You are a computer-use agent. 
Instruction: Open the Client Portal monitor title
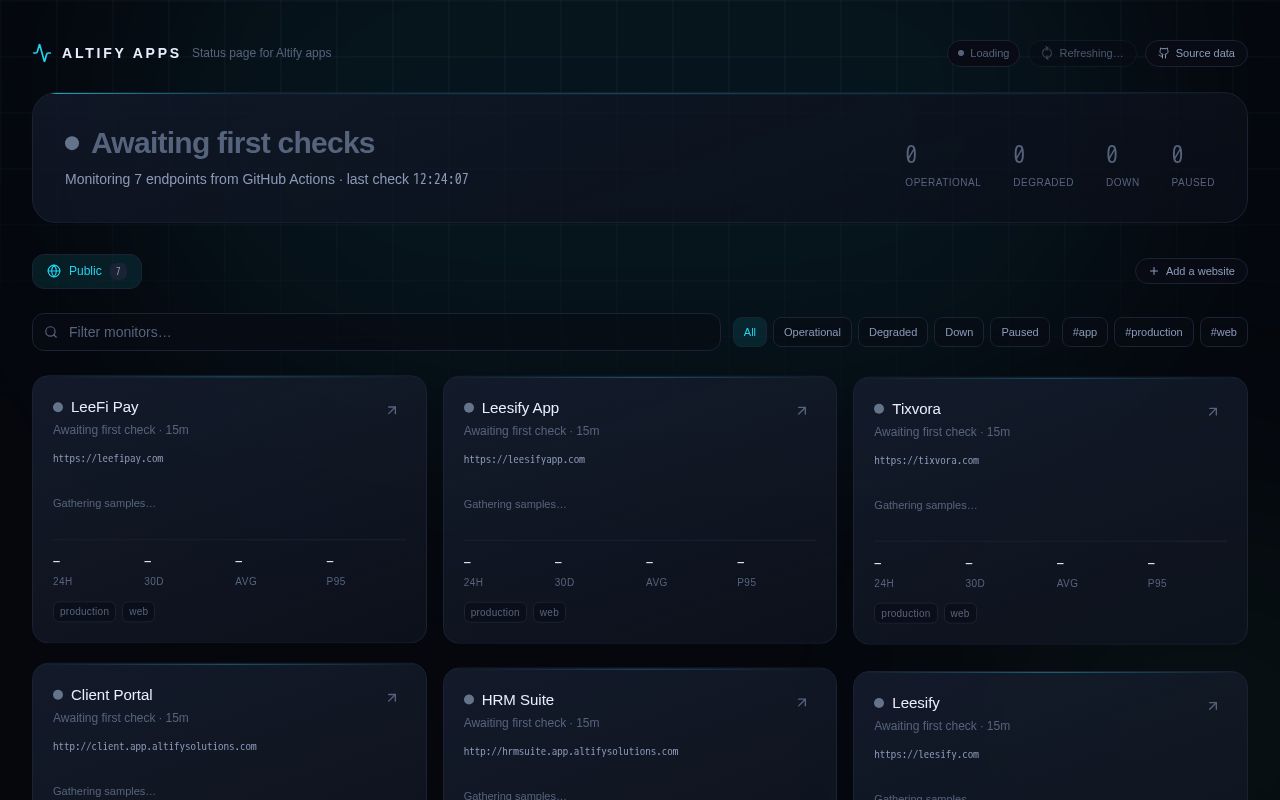click(x=112, y=695)
